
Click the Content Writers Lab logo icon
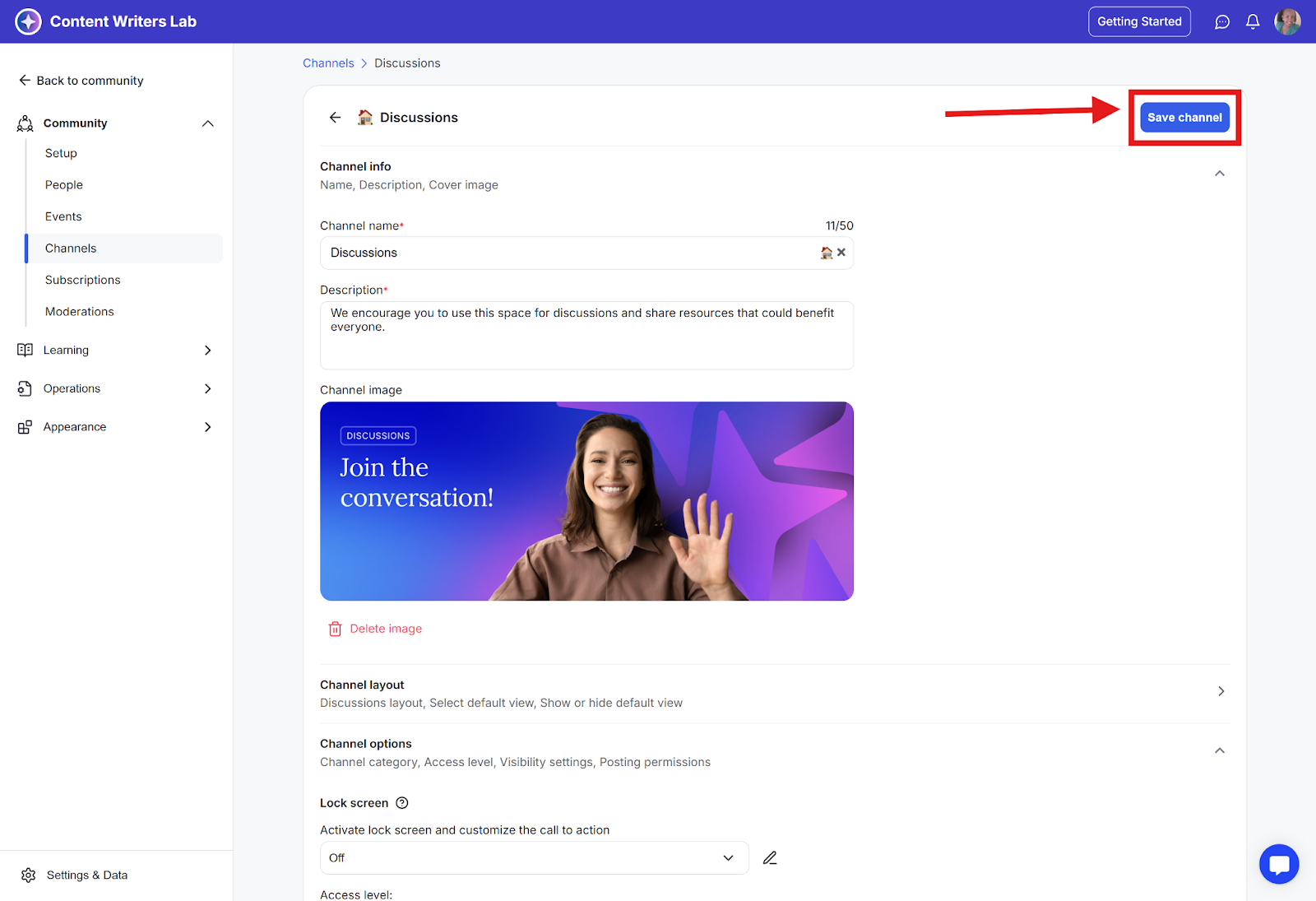tap(28, 21)
